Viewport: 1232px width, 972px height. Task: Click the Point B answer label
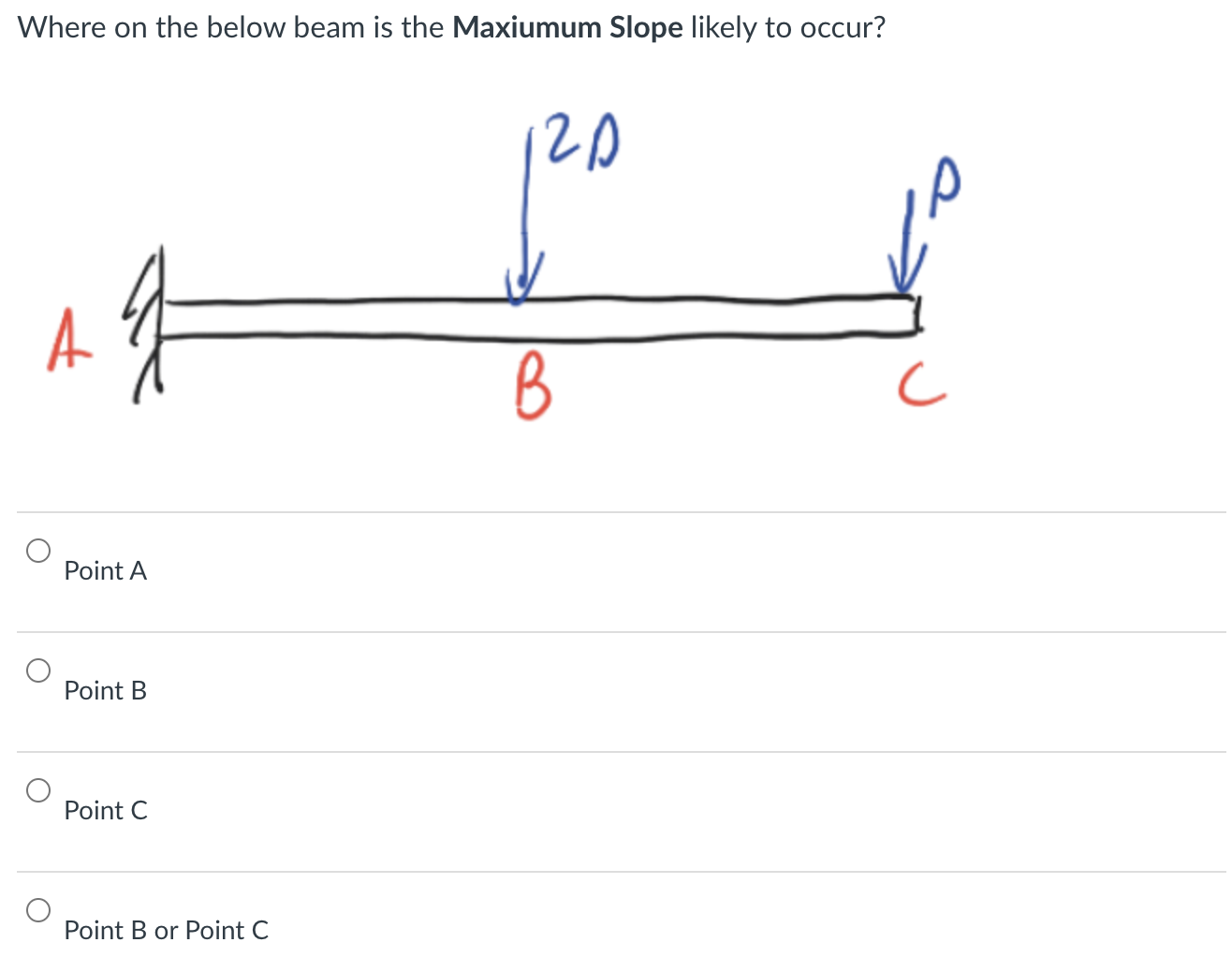105,690
